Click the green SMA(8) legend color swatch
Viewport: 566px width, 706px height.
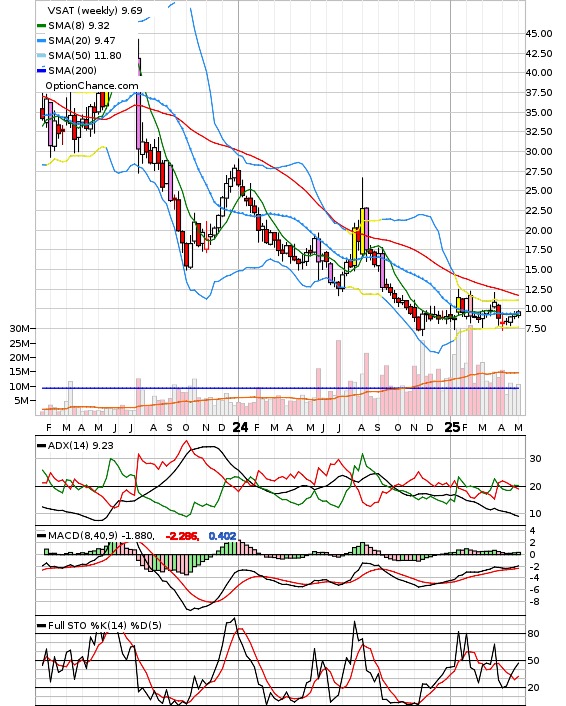(41, 26)
